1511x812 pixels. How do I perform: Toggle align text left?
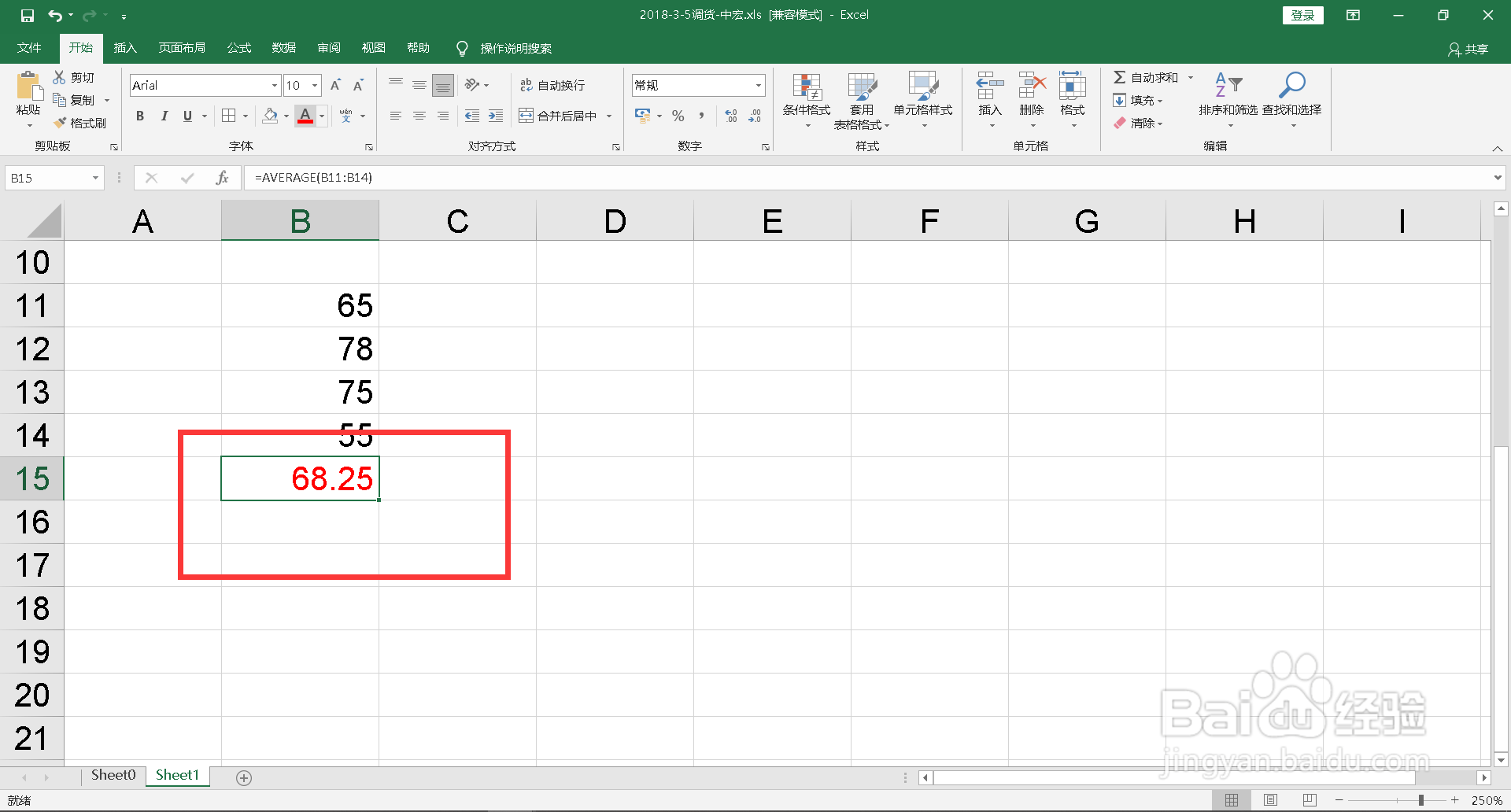(396, 116)
